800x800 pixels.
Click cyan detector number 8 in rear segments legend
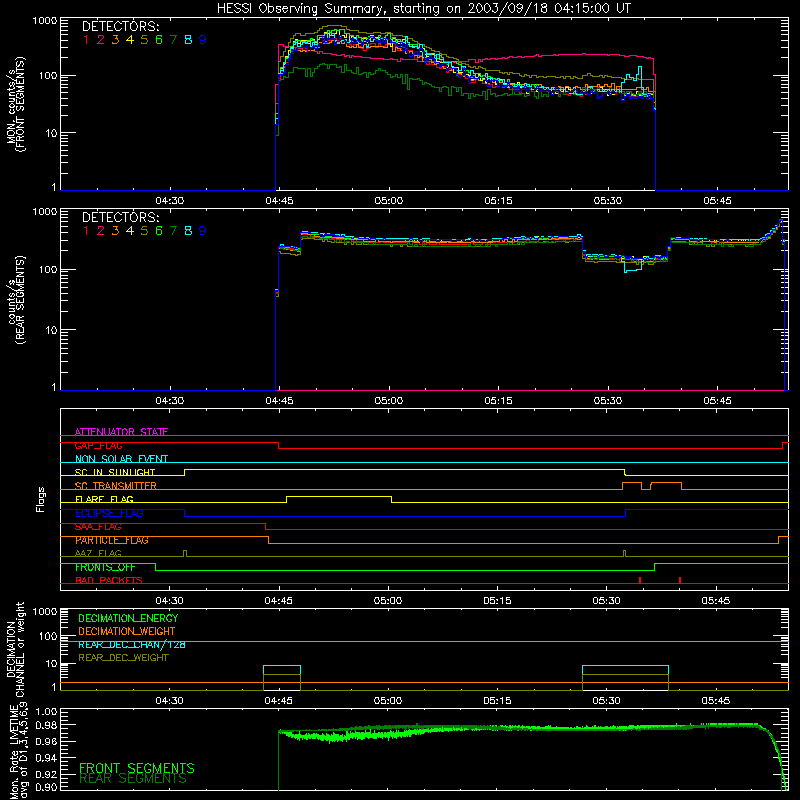pos(188,231)
